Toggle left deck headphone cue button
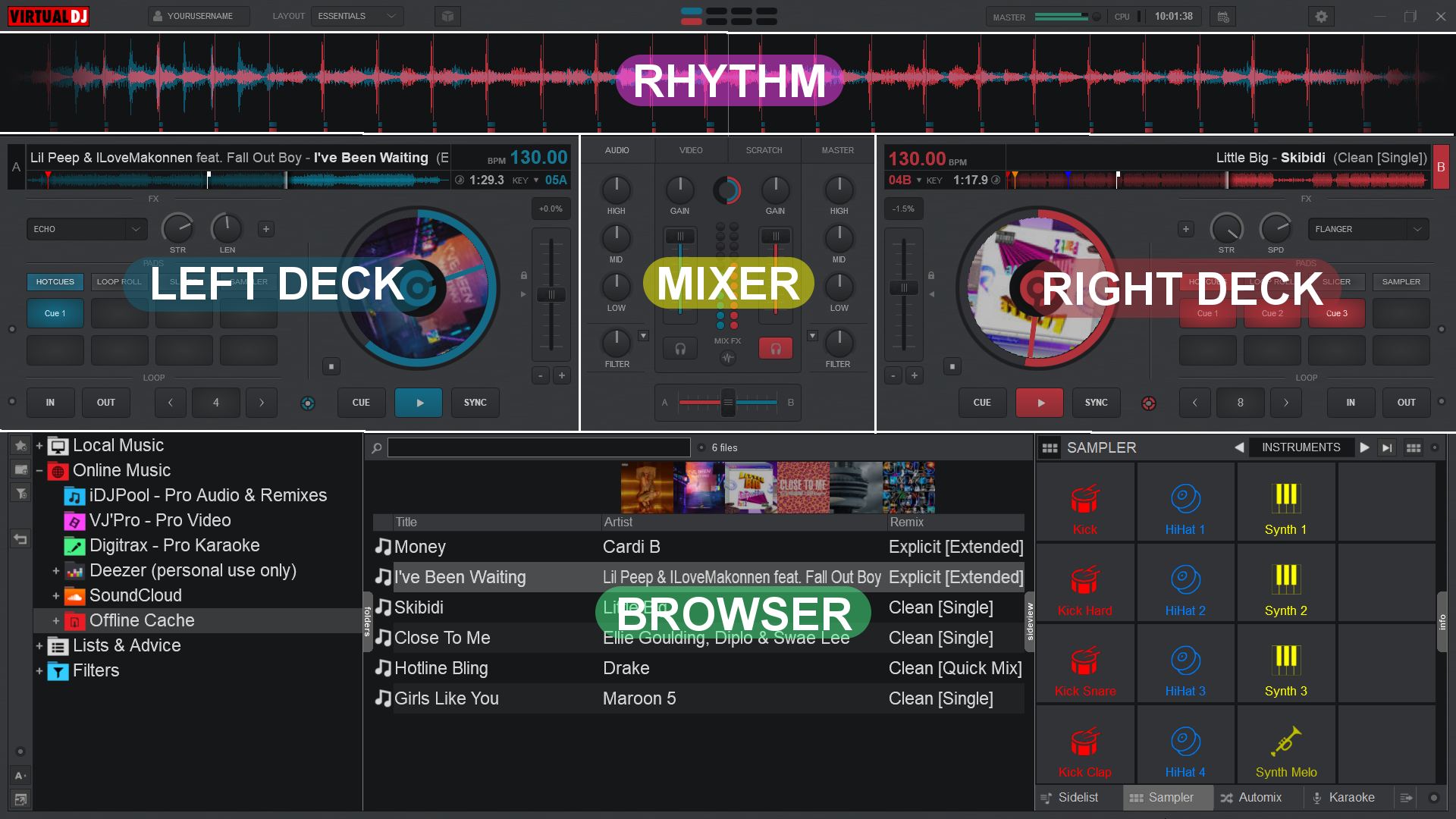The height and width of the screenshot is (819, 1456). pyautogui.click(x=680, y=348)
